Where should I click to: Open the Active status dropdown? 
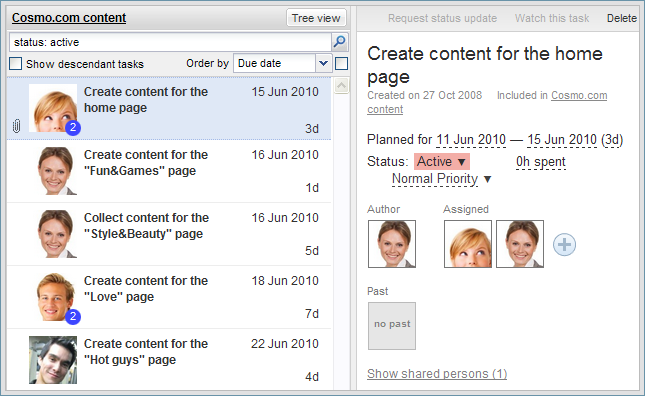pyautogui.click(x=442, y=162)
